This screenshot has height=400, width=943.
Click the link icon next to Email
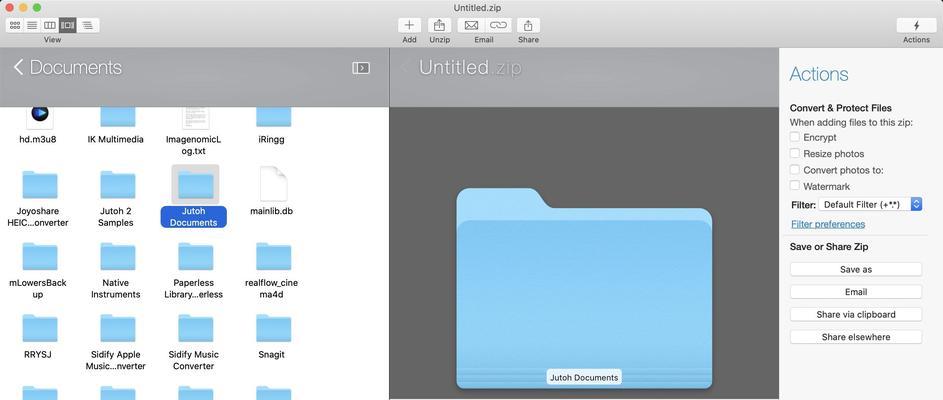click(497, 25)
